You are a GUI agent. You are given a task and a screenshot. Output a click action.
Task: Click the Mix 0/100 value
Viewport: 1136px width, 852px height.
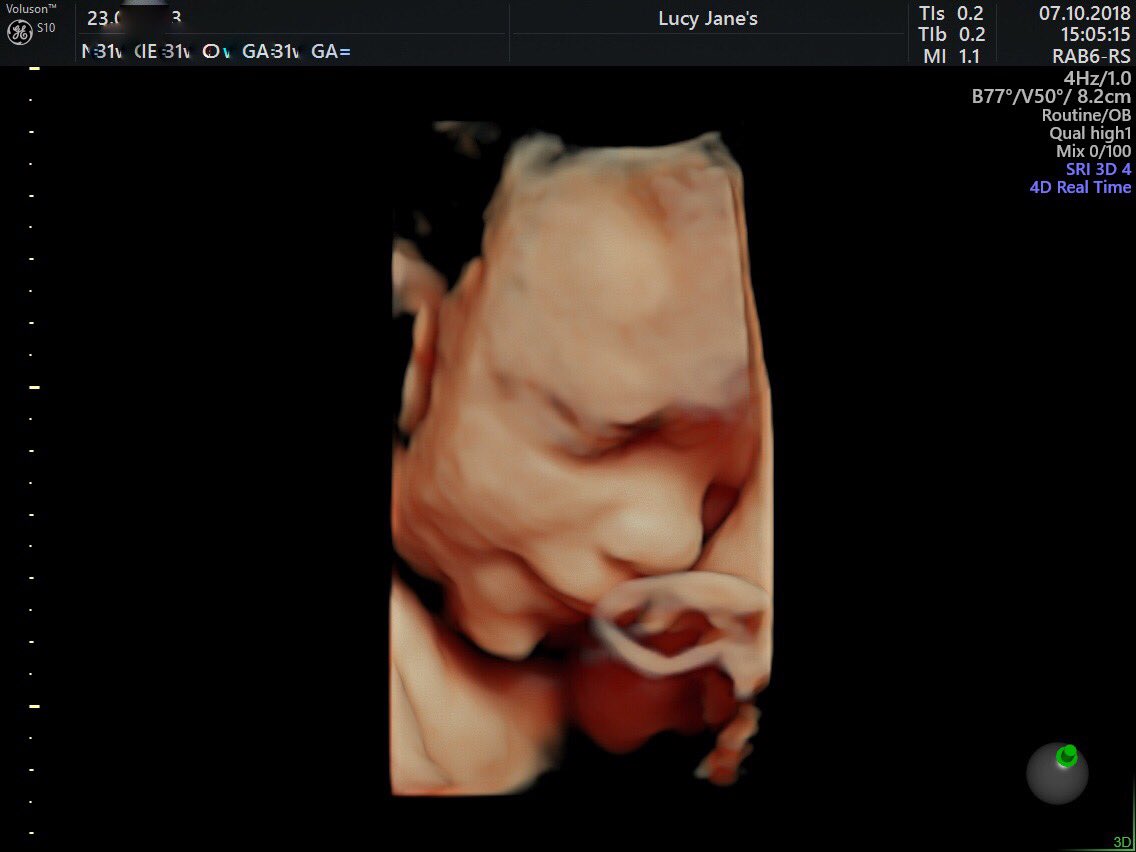click(x=1093, y=151)
